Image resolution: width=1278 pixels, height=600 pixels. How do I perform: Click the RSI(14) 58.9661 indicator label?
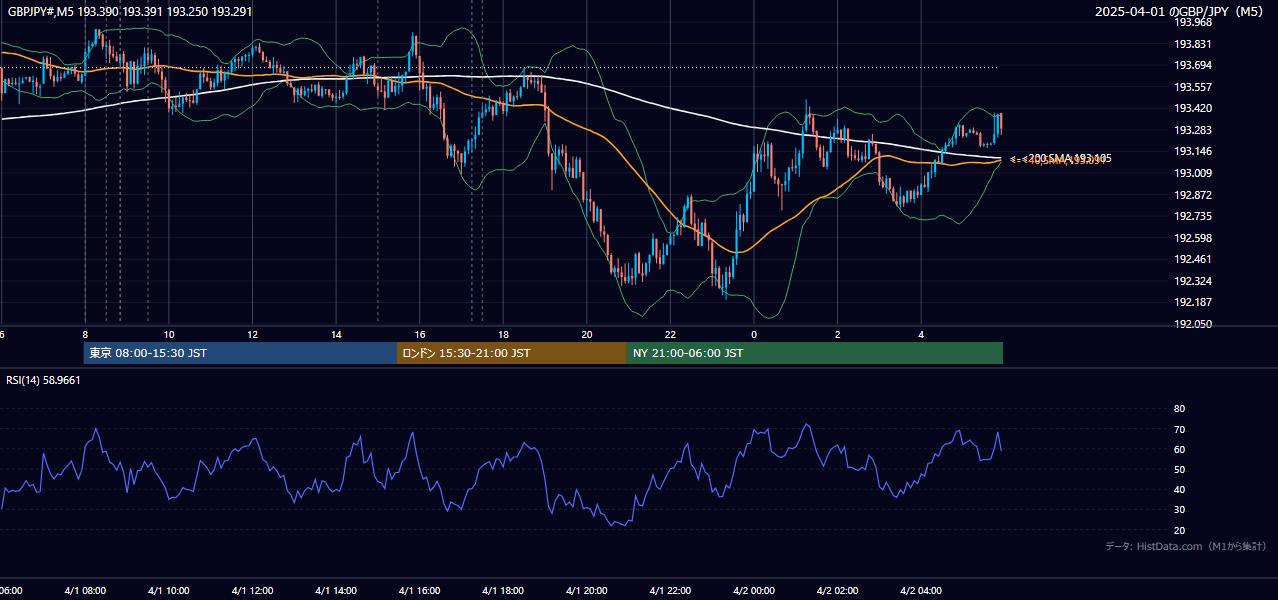click(x=44, y=380)
